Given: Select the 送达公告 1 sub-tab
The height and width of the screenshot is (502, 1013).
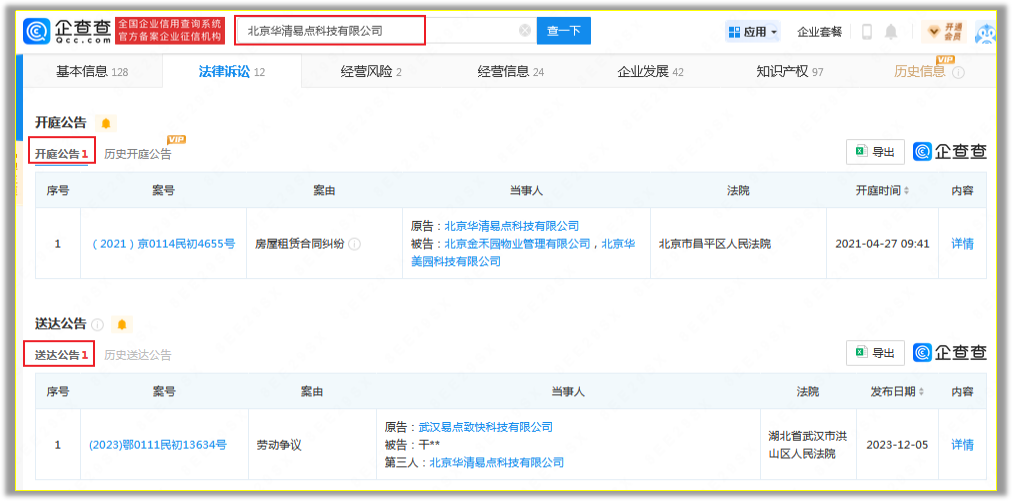Looking at the screenshot, I should (60, 355).
